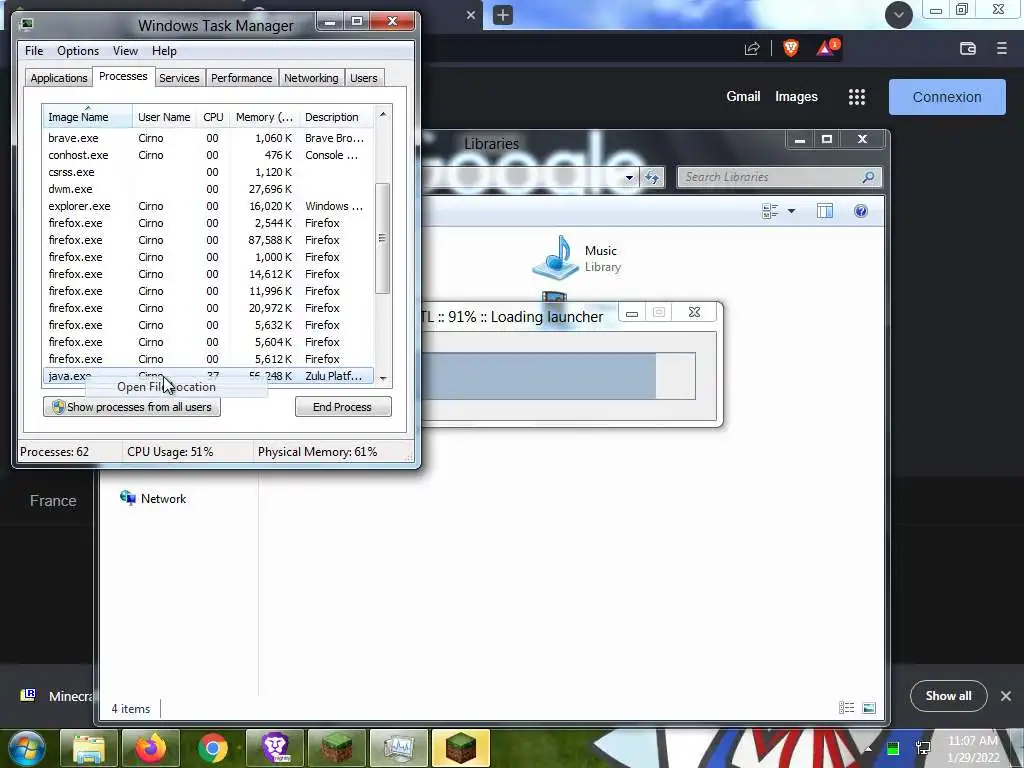Screen dimensions: 1024x768
Task: Select the firefox.exe row using 87,588 K
Action: click(x=208, y=240)
